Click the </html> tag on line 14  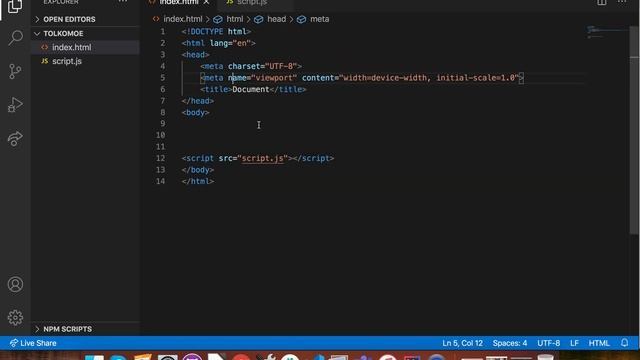tap(198, 181)
